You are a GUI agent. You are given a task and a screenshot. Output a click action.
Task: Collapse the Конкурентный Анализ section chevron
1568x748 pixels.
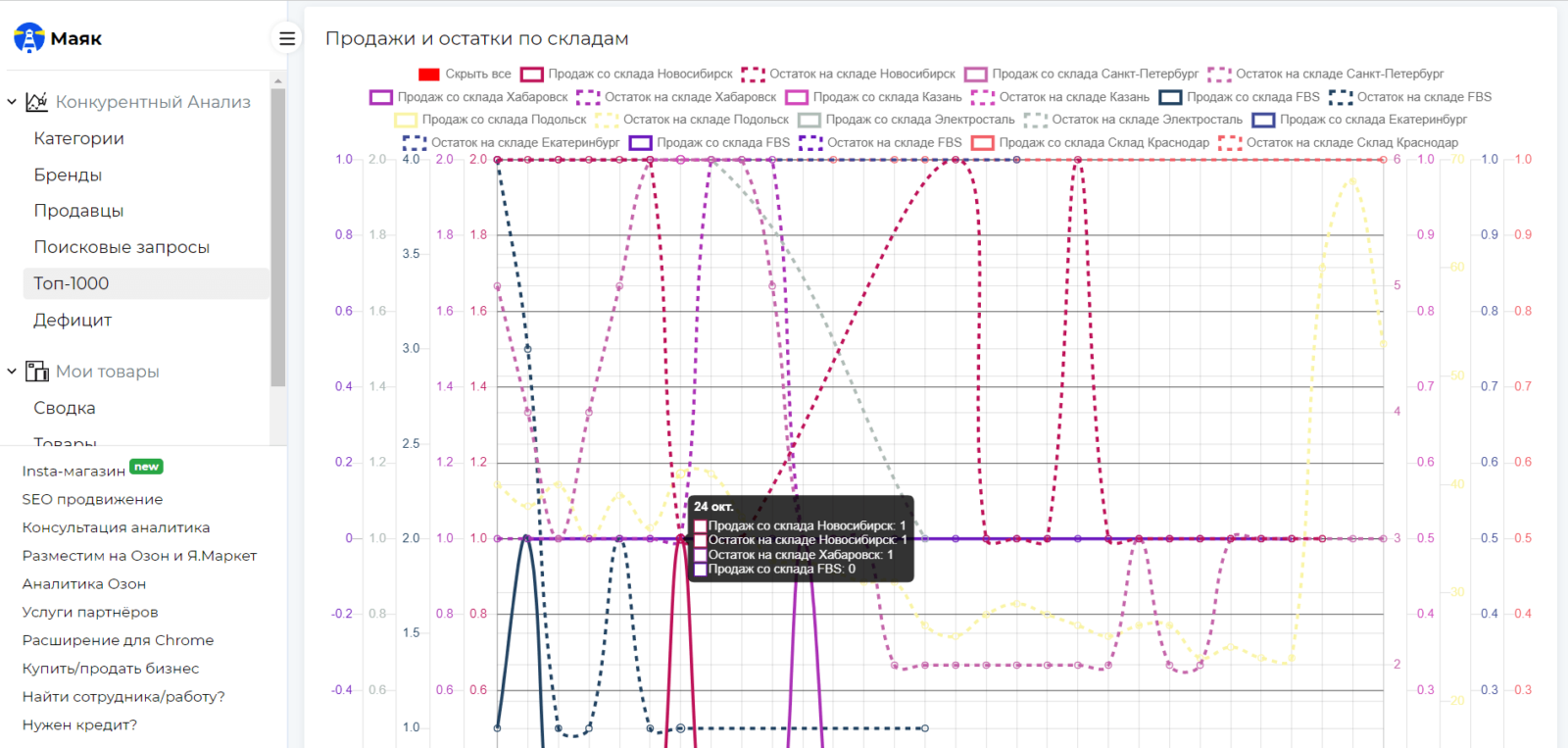[12, 102]
